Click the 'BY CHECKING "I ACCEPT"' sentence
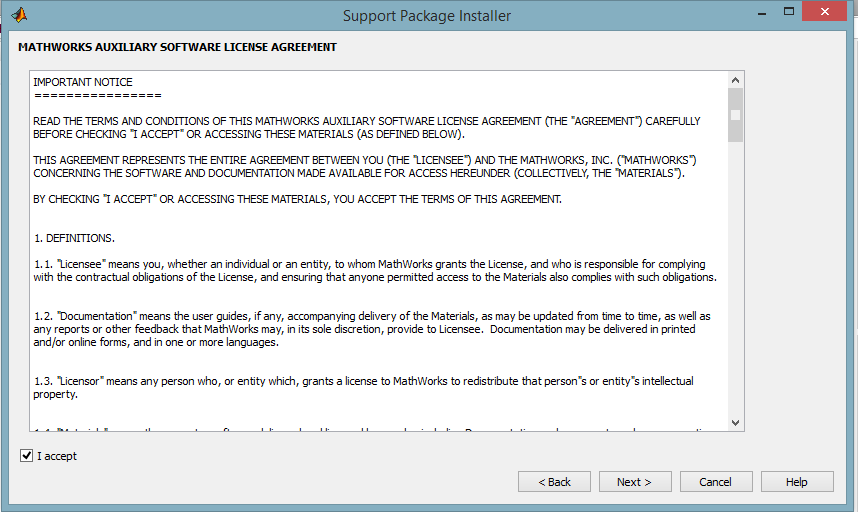Screen dimensions: 858x512 click(x=297, y=199)
